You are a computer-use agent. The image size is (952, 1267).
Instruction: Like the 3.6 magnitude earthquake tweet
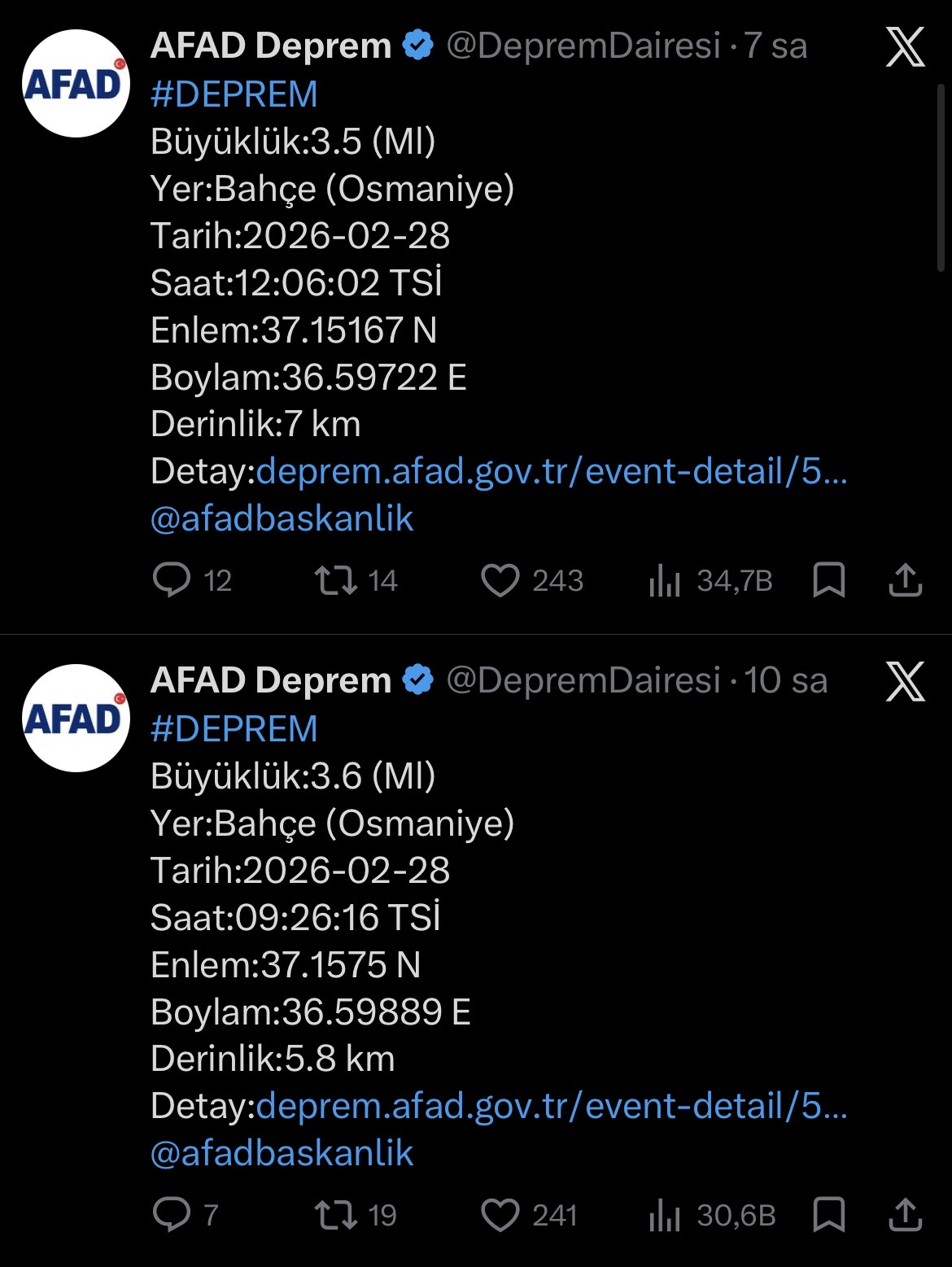500,1215
